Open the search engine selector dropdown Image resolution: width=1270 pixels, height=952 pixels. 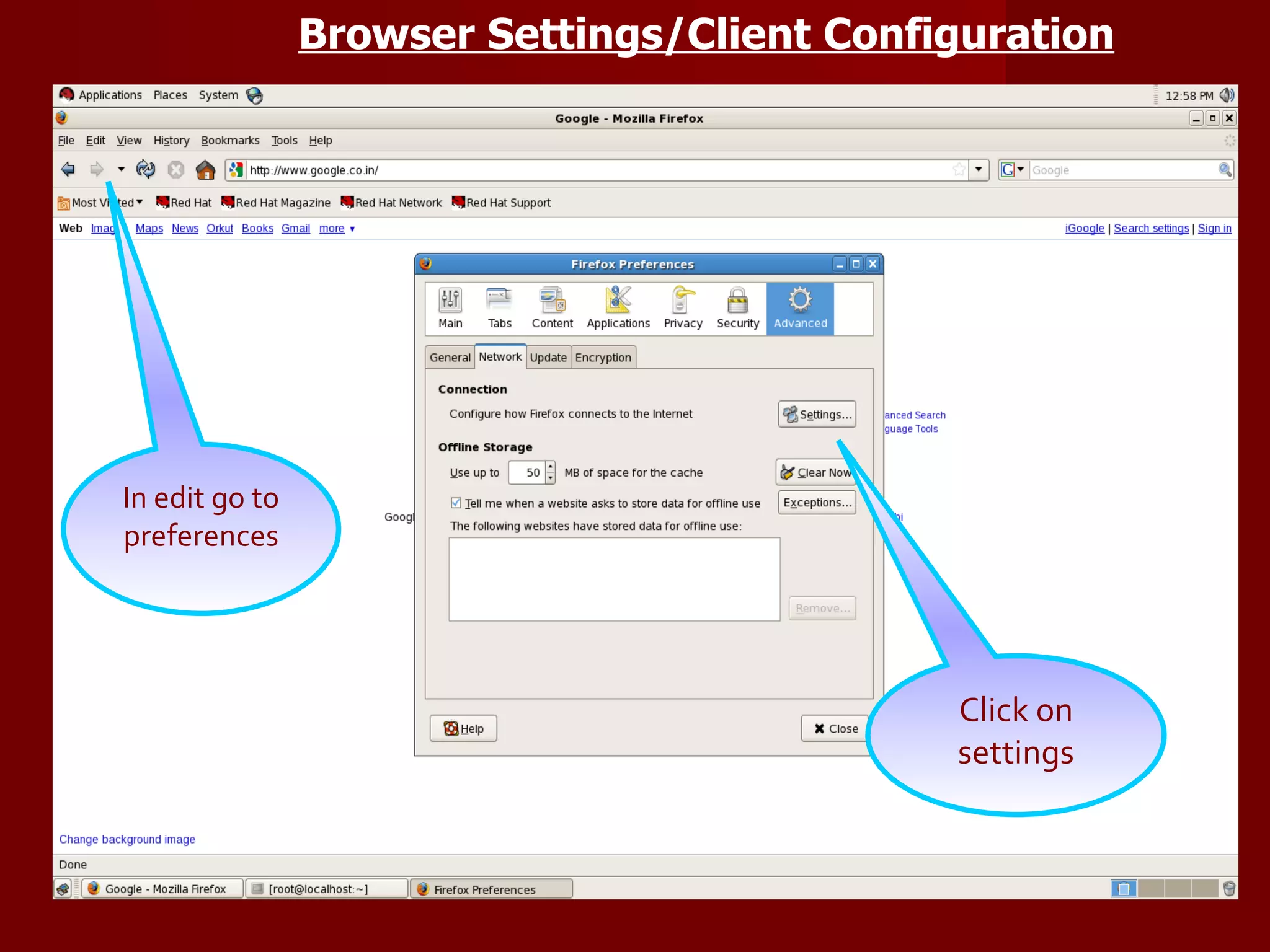(x=1013, y=169)
